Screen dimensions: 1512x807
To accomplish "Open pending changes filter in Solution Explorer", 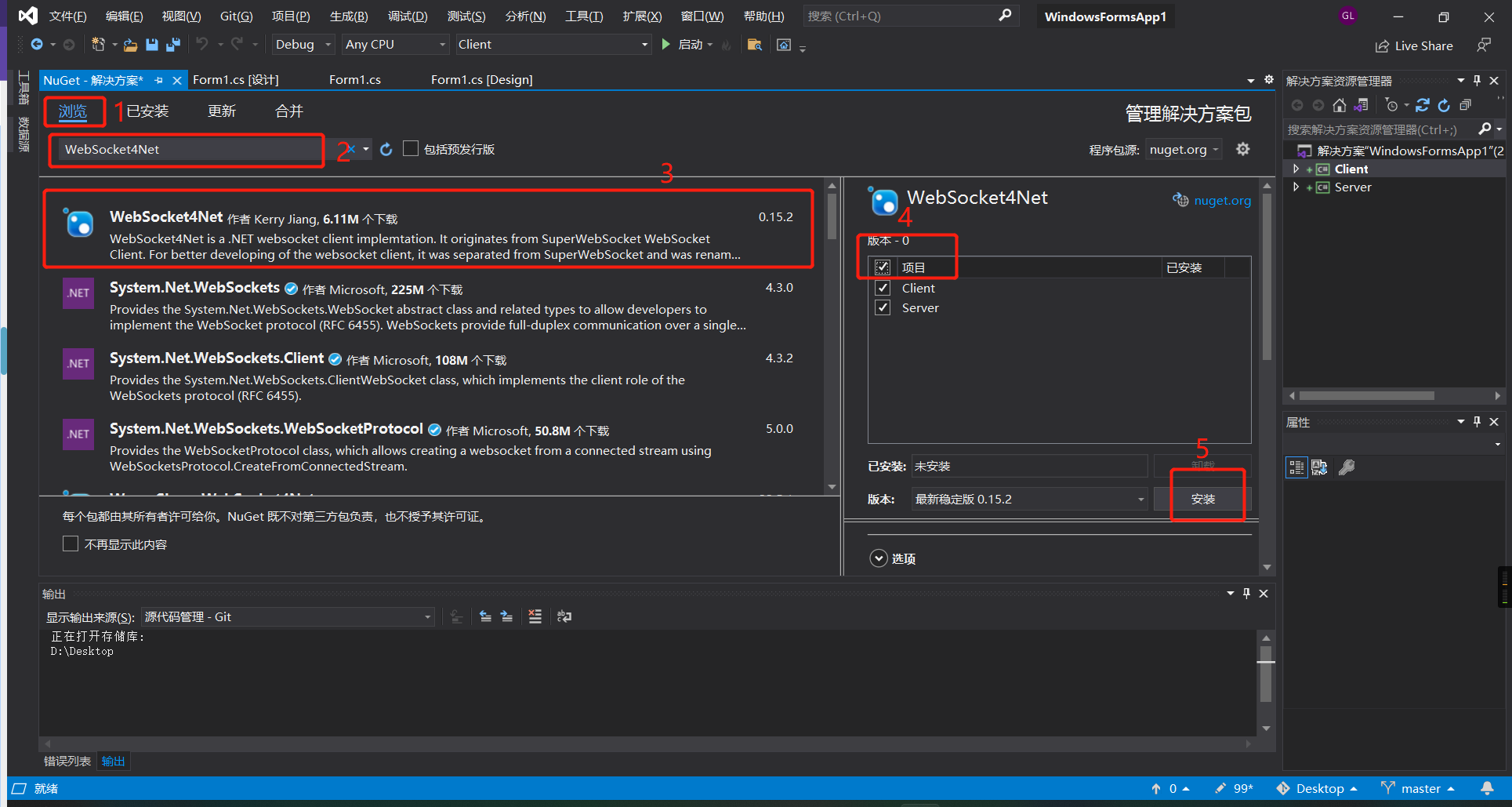I will (x=1392, y=105).
